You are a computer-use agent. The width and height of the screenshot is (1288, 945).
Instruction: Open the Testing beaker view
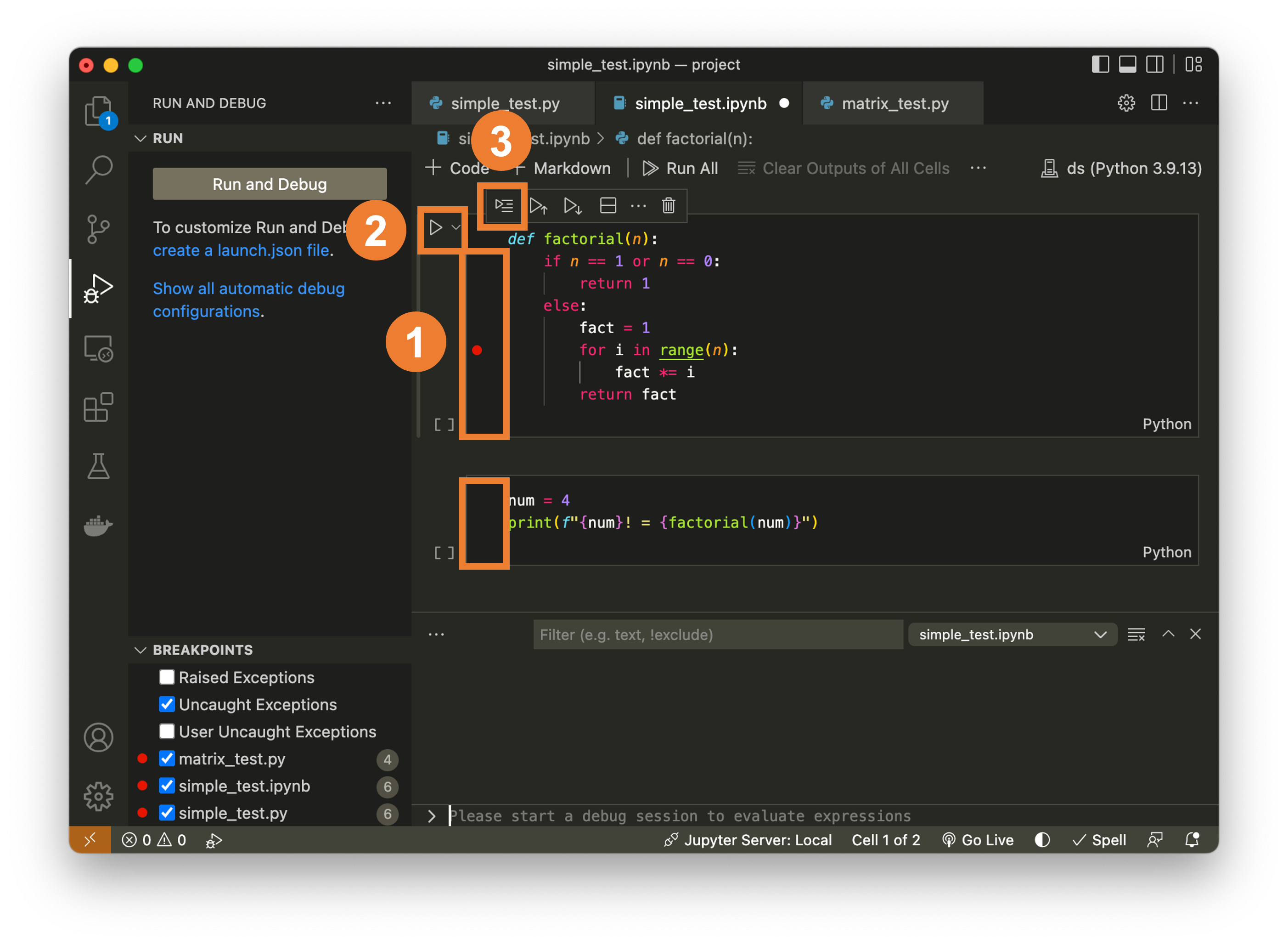[x=98, y=466]
